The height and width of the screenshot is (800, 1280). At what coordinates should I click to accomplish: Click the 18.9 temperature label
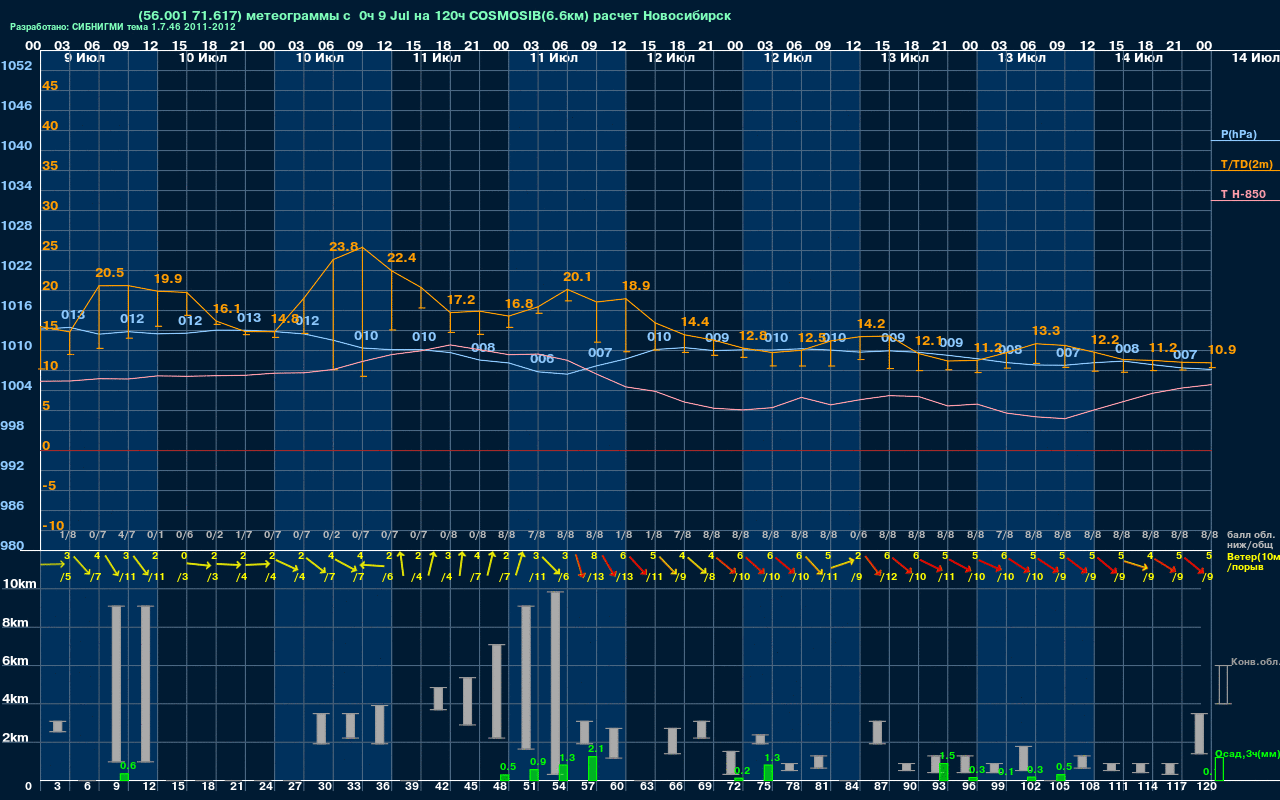point(635,285)
